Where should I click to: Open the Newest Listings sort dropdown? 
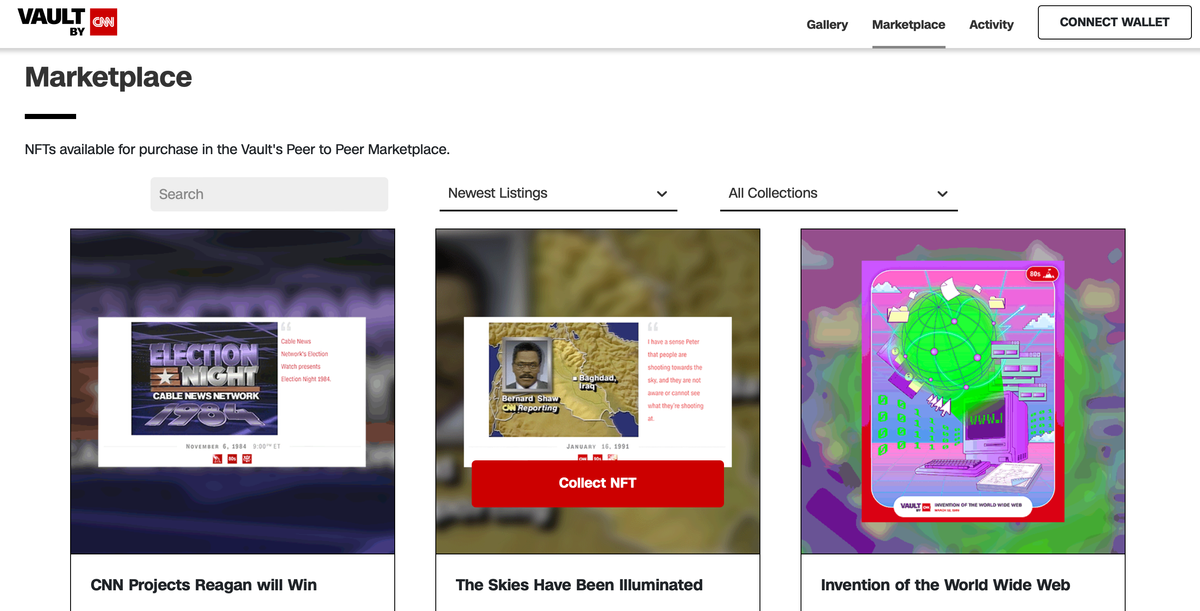(558, 193)
